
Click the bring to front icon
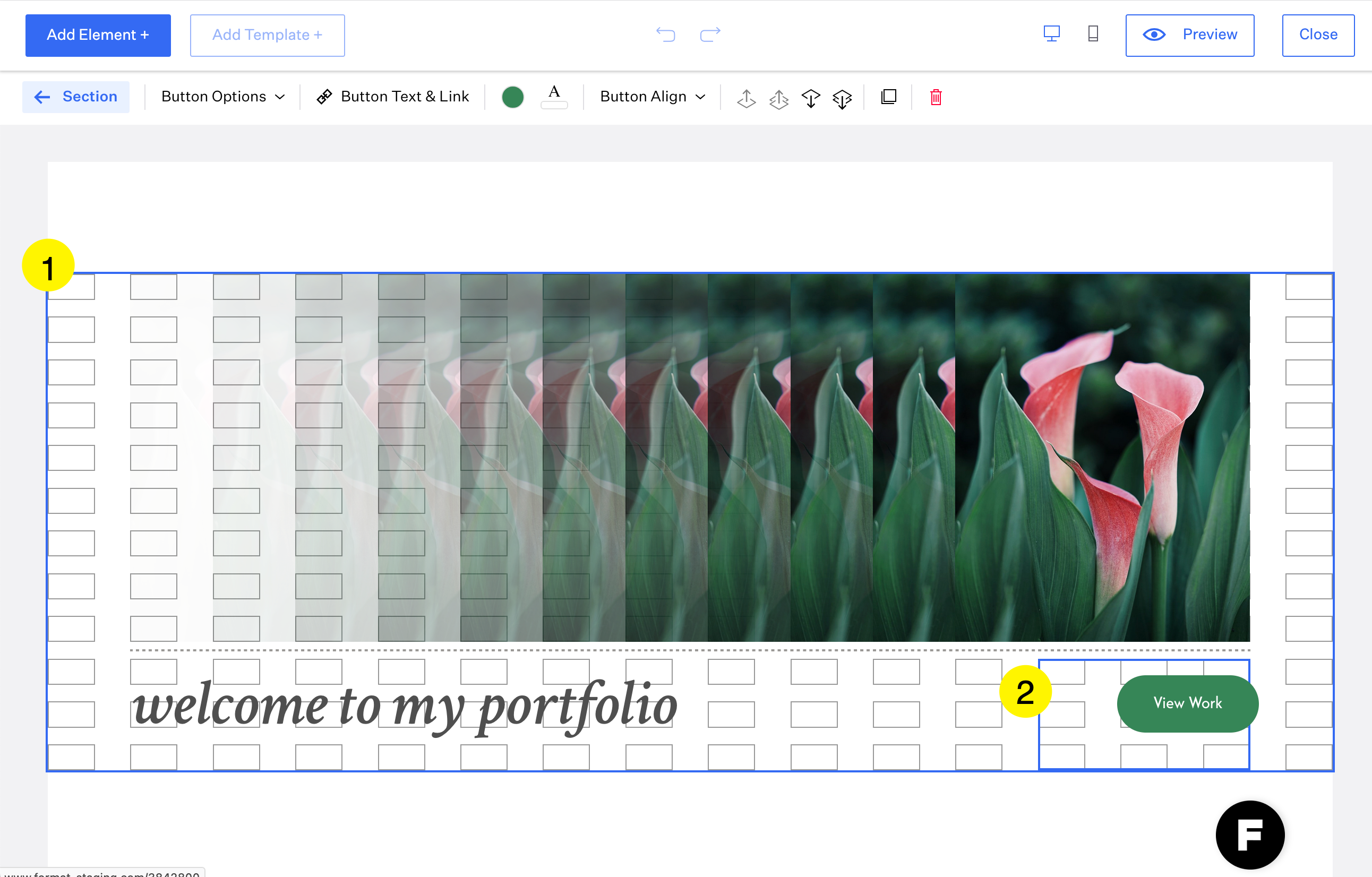click(778, 98)
